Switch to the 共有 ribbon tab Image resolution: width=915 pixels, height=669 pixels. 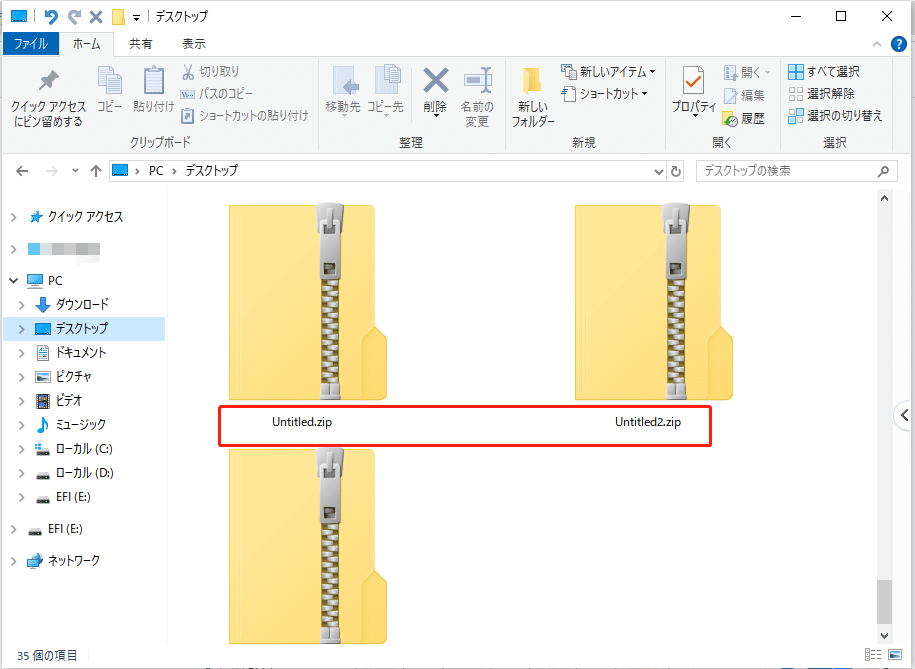click(x=141, y=44)
